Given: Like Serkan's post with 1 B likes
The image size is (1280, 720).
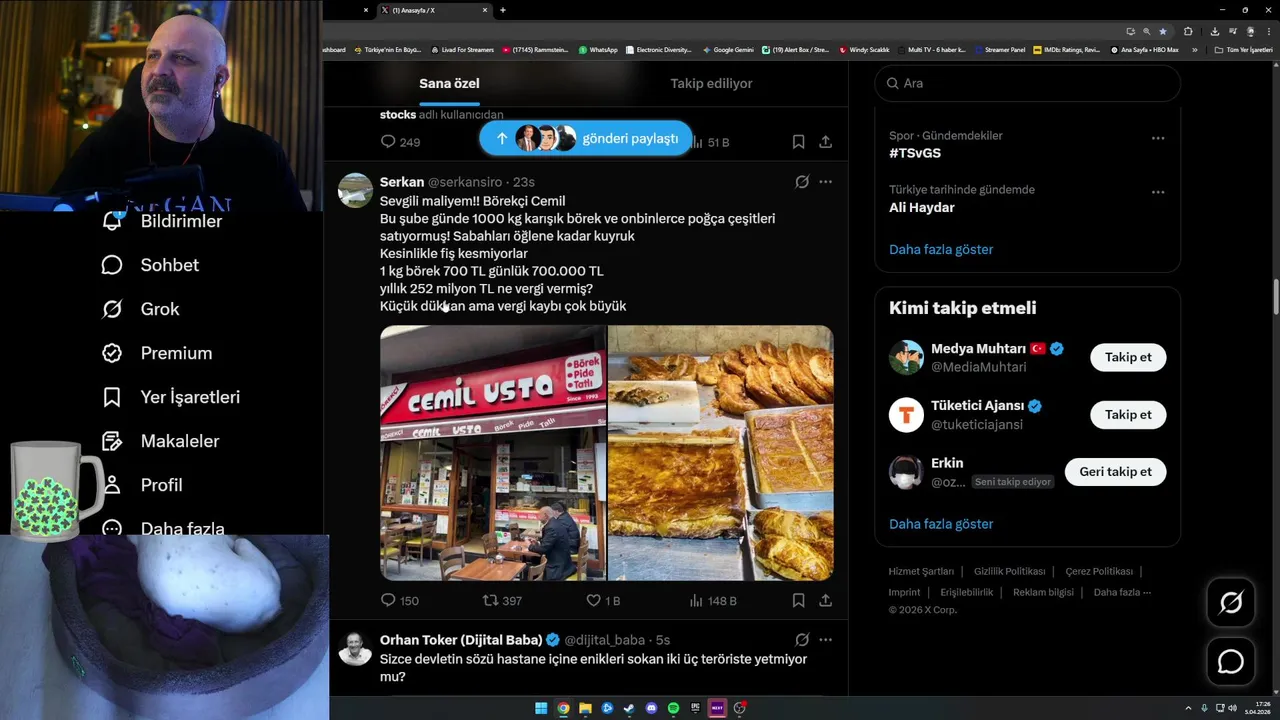Looking at the screenshot, I should coord(603,600).
